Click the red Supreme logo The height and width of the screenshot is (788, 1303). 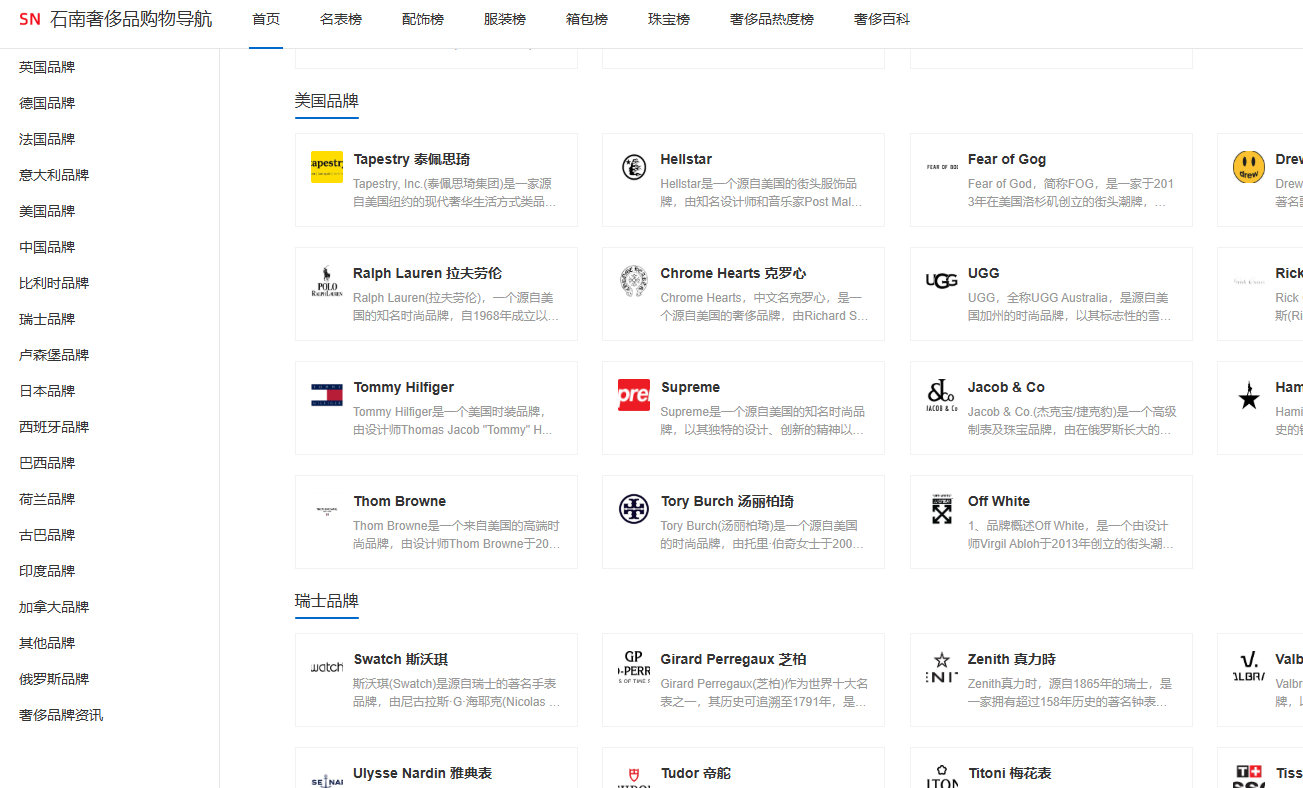click(633, 395)
